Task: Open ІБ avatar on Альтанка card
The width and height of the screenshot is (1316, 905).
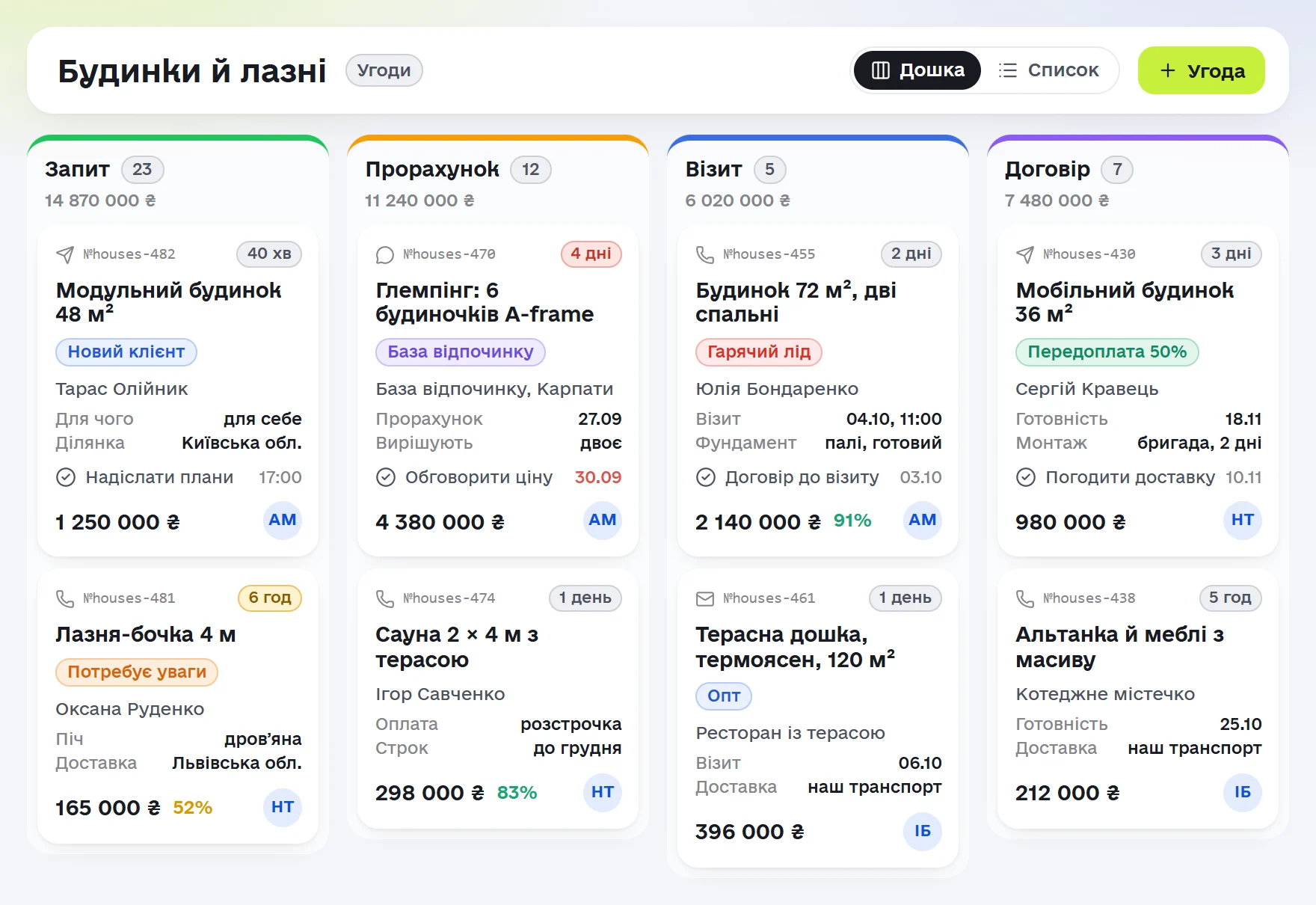Action: (1243, 792)
